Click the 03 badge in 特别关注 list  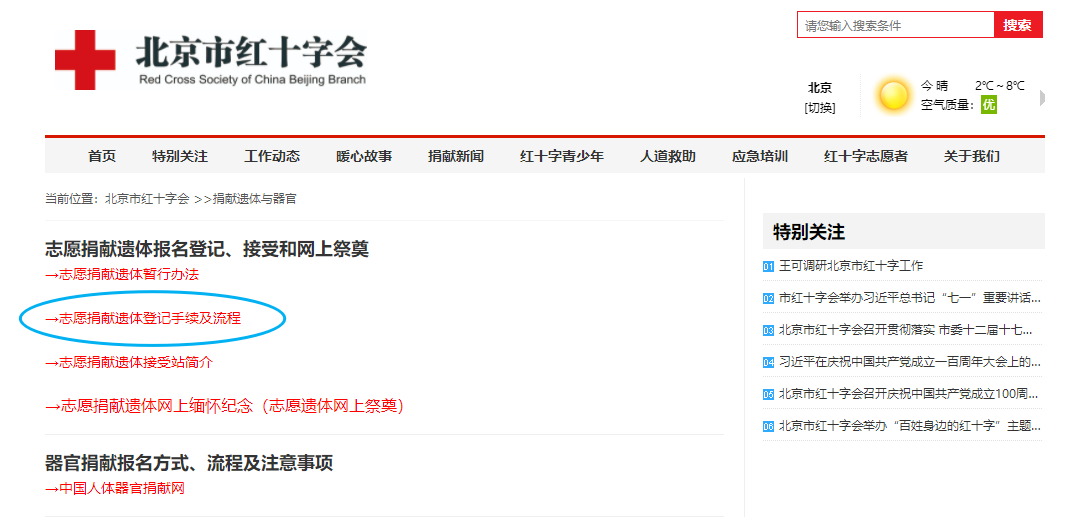tap(768, 331)
